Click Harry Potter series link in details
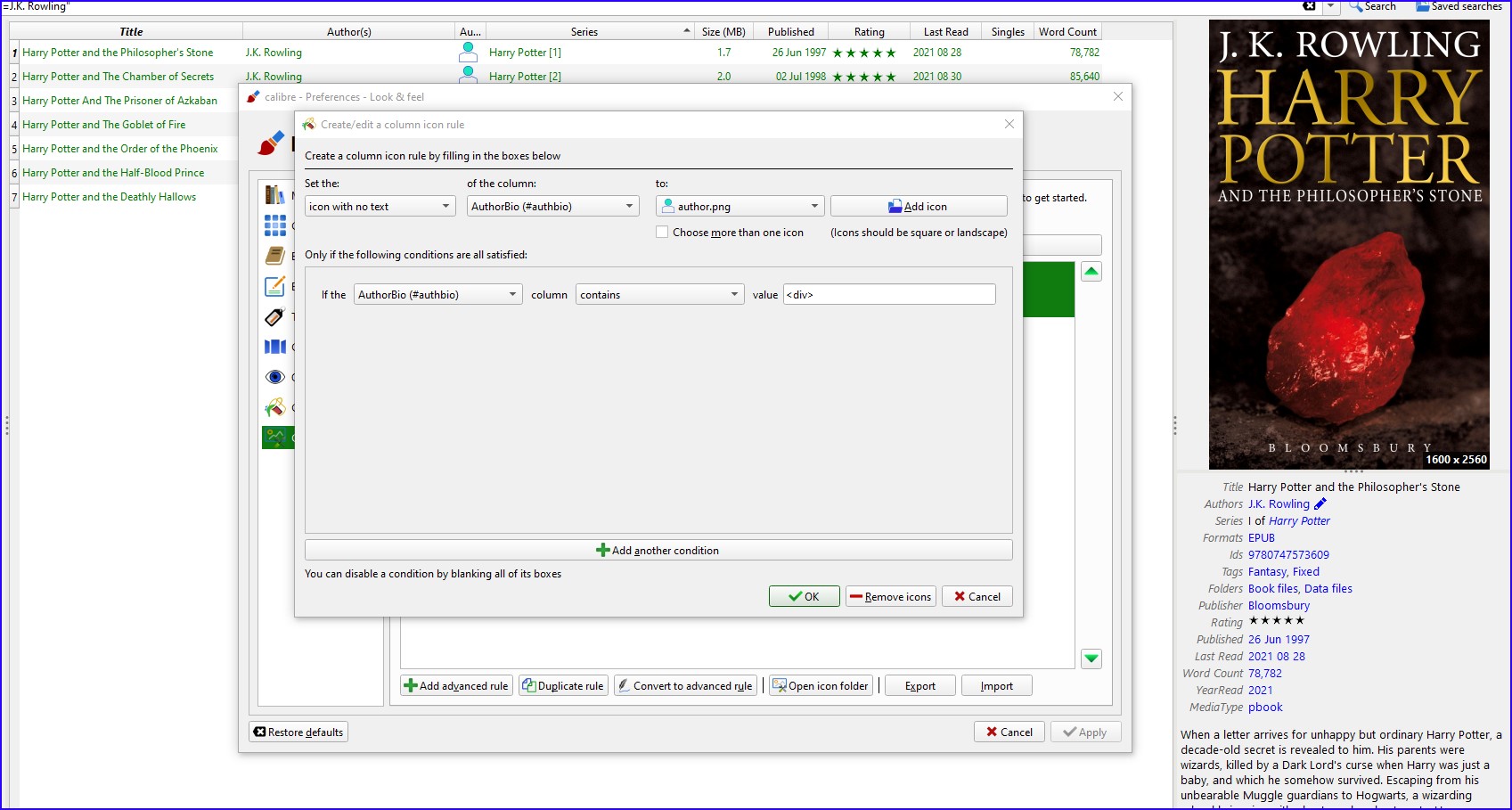This screenshot has height=810, width=1512. click(1299, 521)
